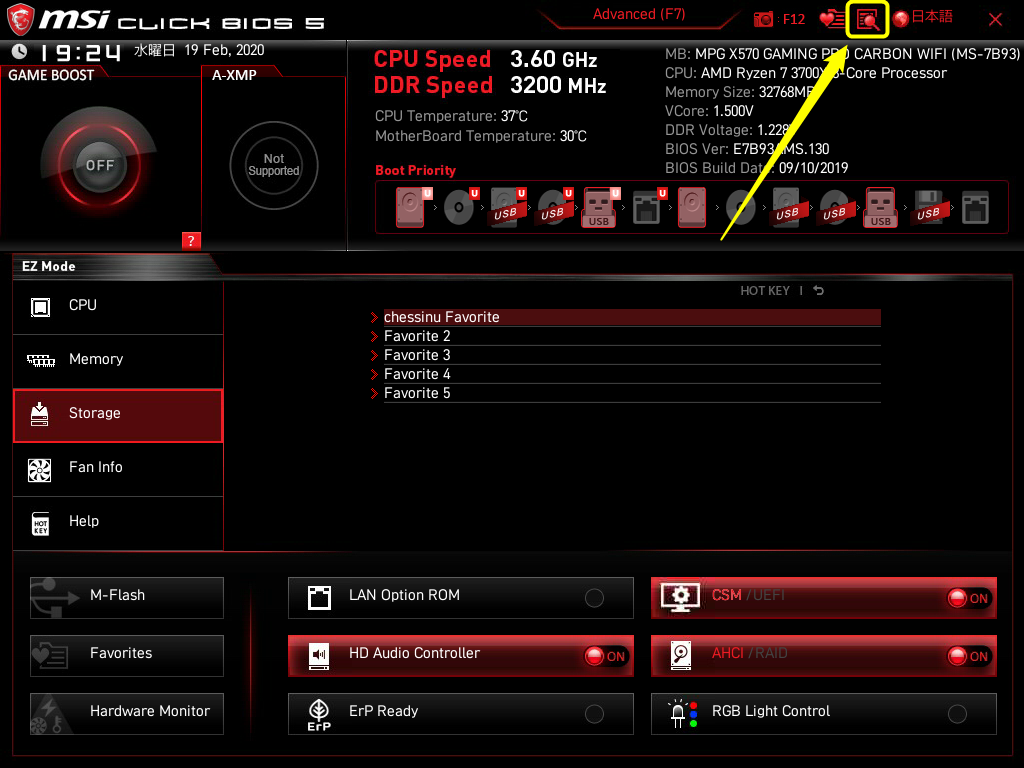Select the UEFI optical disc boot device icon
Screen dimensions: 1024x768
[460, 208]
